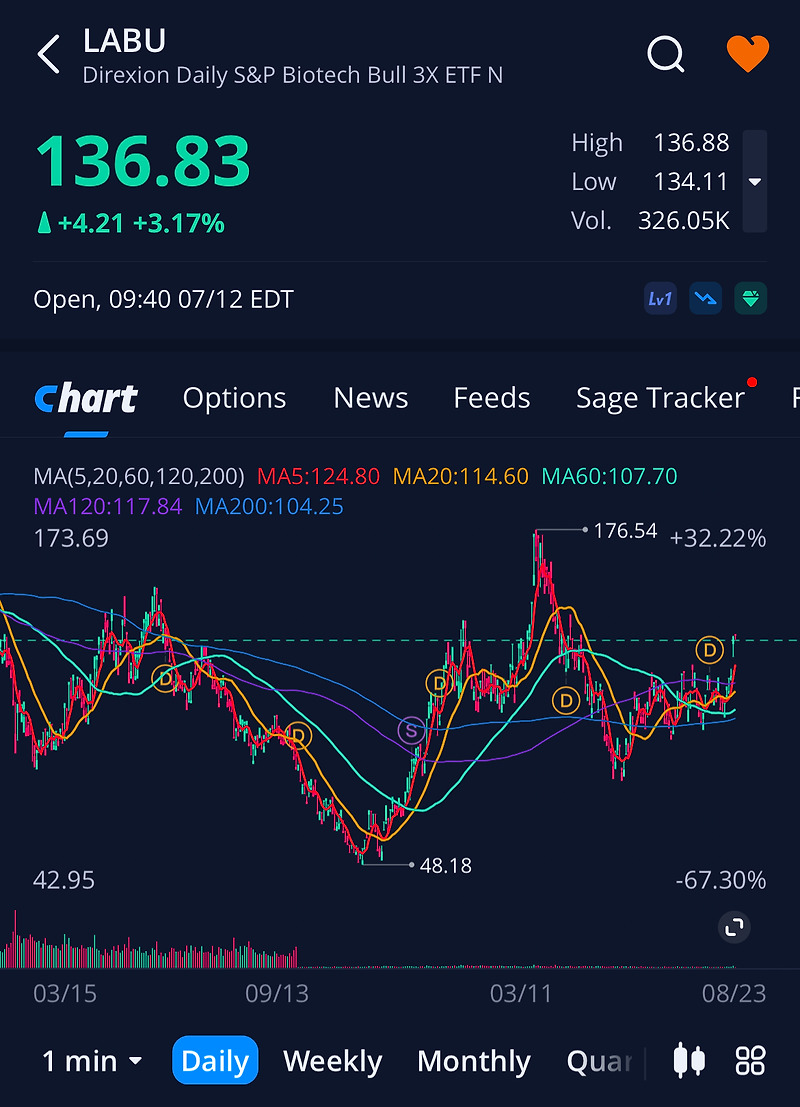Click MA(5,20,60,120,200) indicator settings
Viewport: 800px width, 1107px height.
coord(139,476)
